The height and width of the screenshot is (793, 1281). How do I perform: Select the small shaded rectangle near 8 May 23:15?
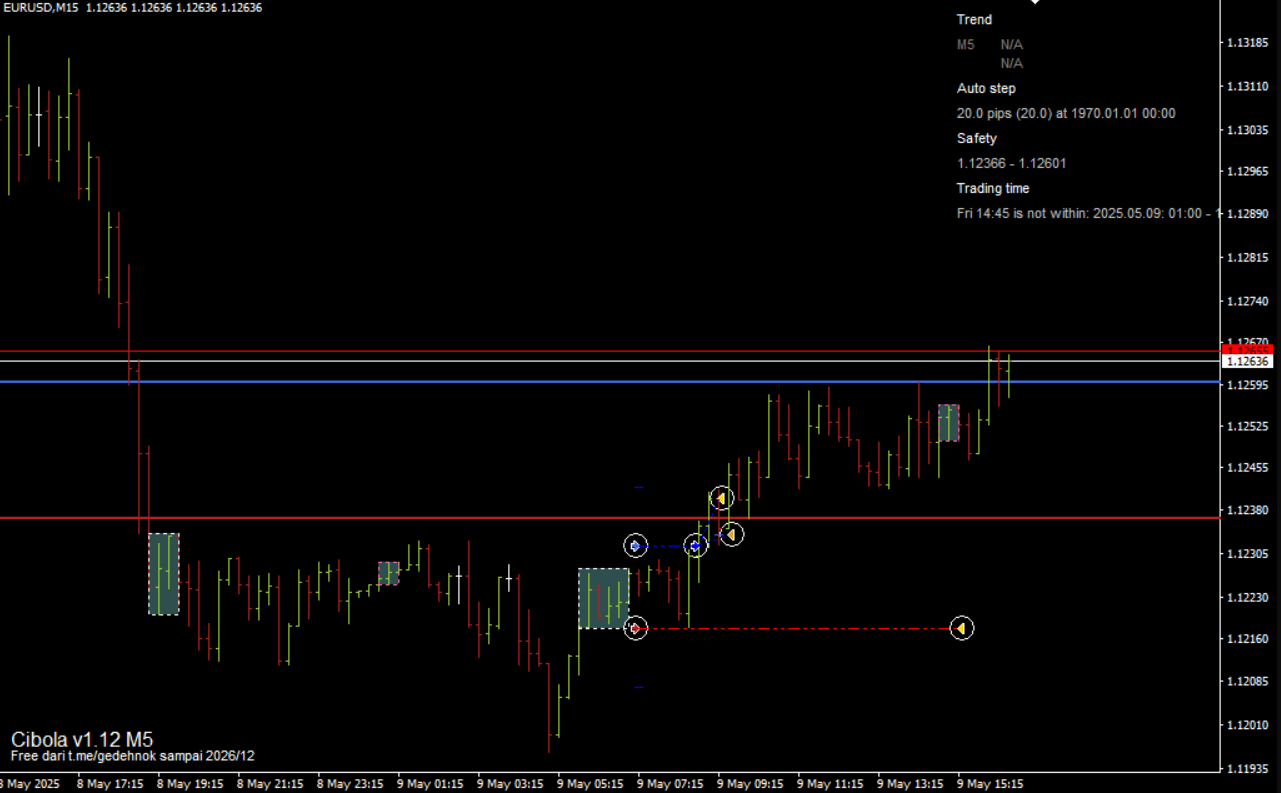point(388,573)
